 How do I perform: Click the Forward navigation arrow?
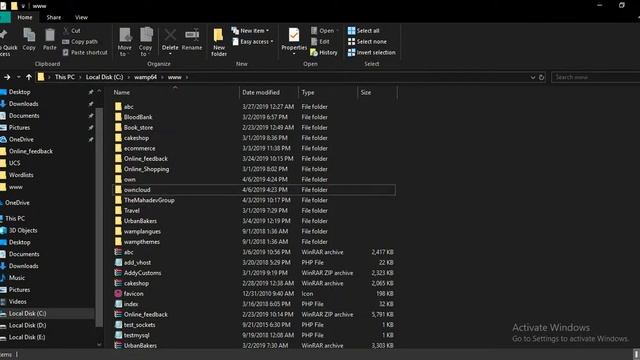pyautogui.click(x=7, y=77)
